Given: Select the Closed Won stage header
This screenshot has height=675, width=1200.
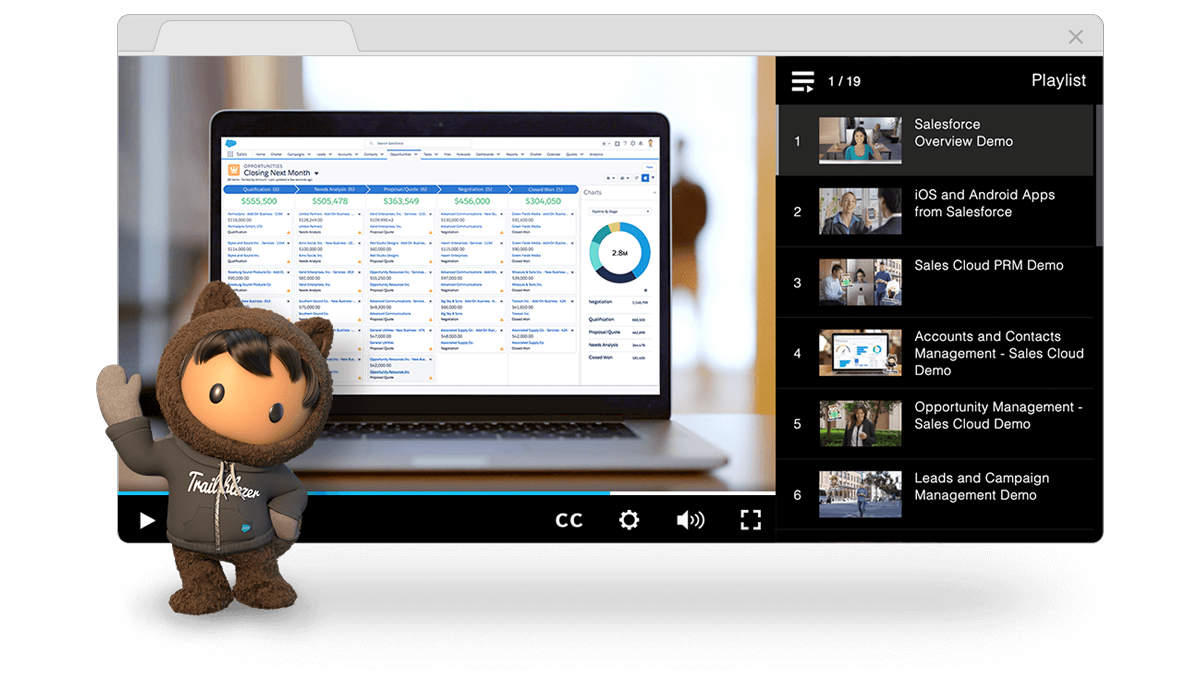Looking at the screenshot, I should coord(542,189).
